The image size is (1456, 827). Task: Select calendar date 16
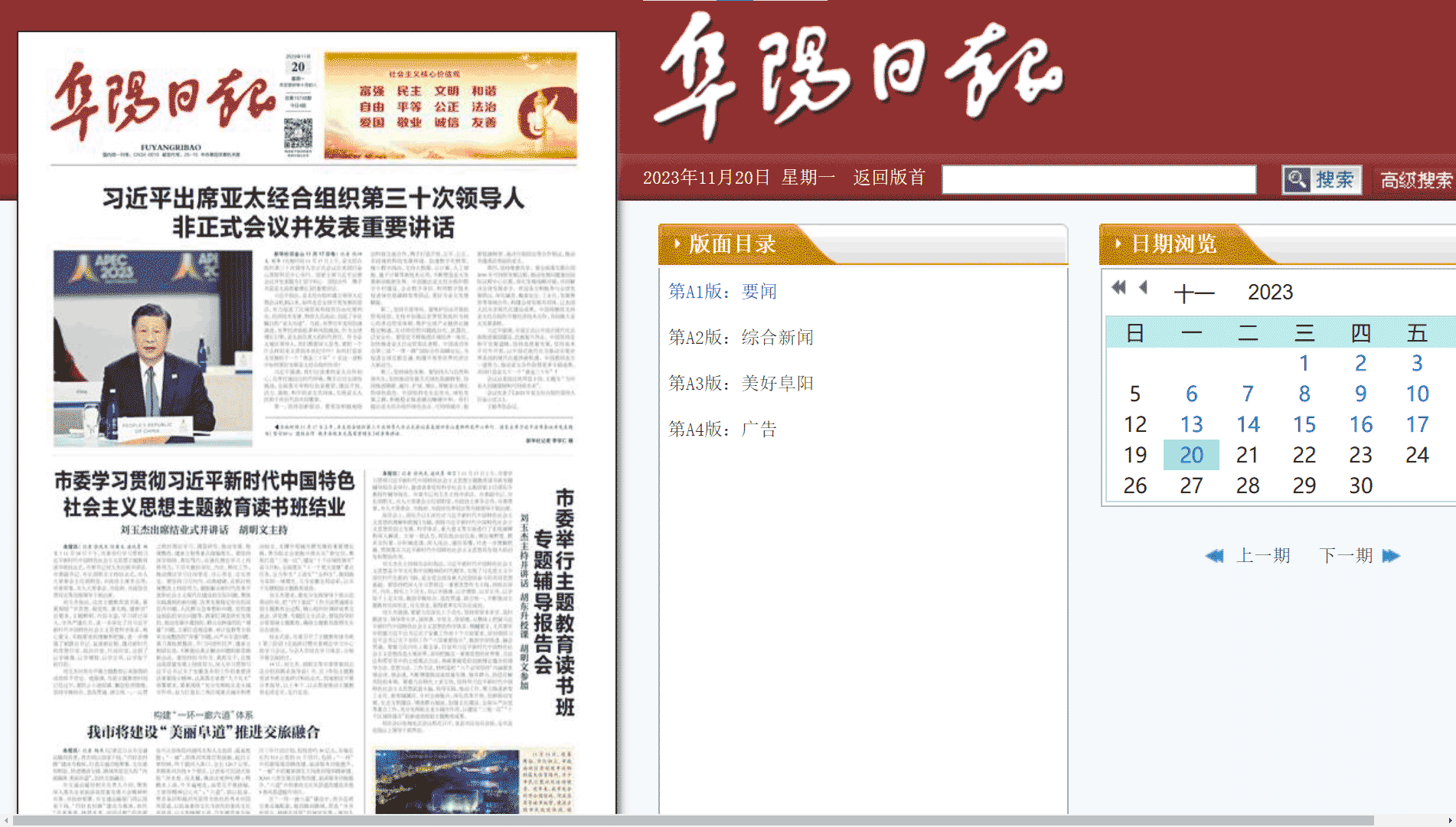(x=1361, y=424)
